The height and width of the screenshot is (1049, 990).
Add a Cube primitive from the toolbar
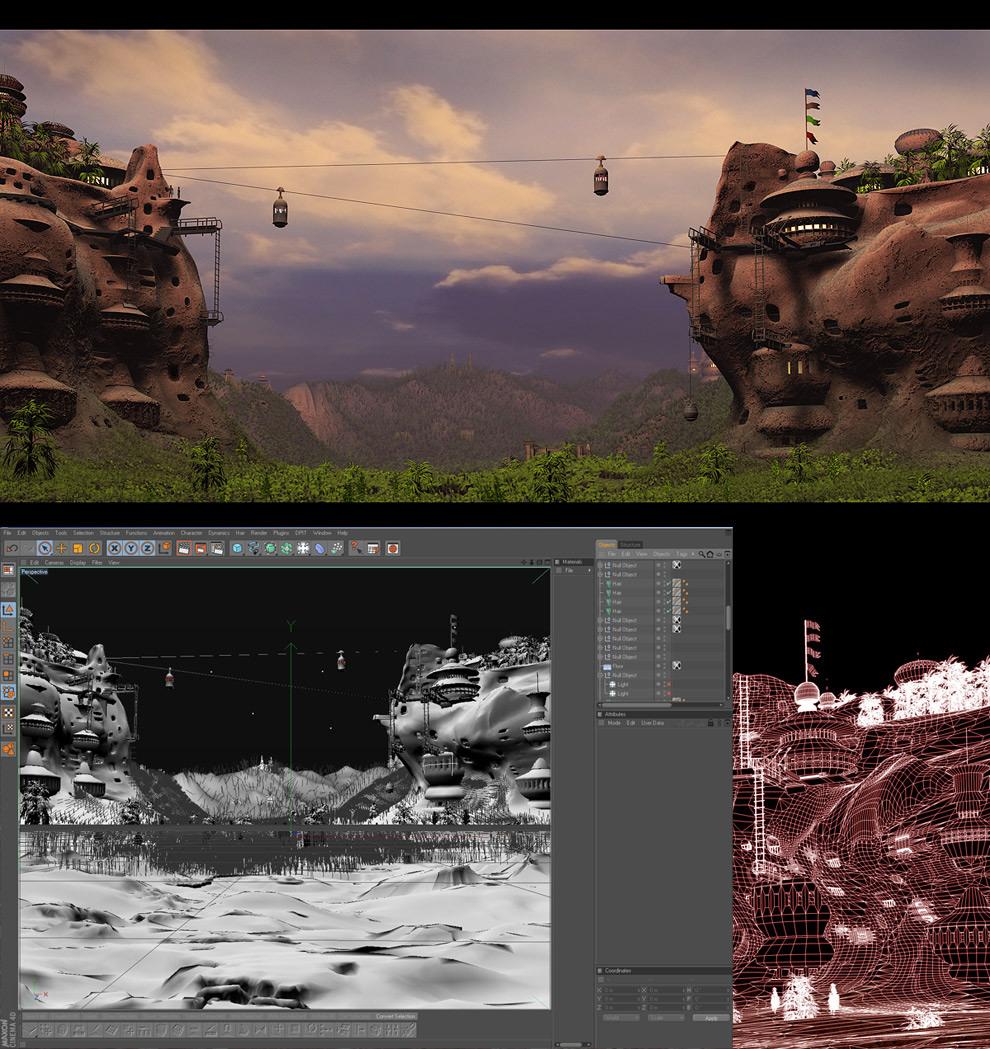pos(237,548)
